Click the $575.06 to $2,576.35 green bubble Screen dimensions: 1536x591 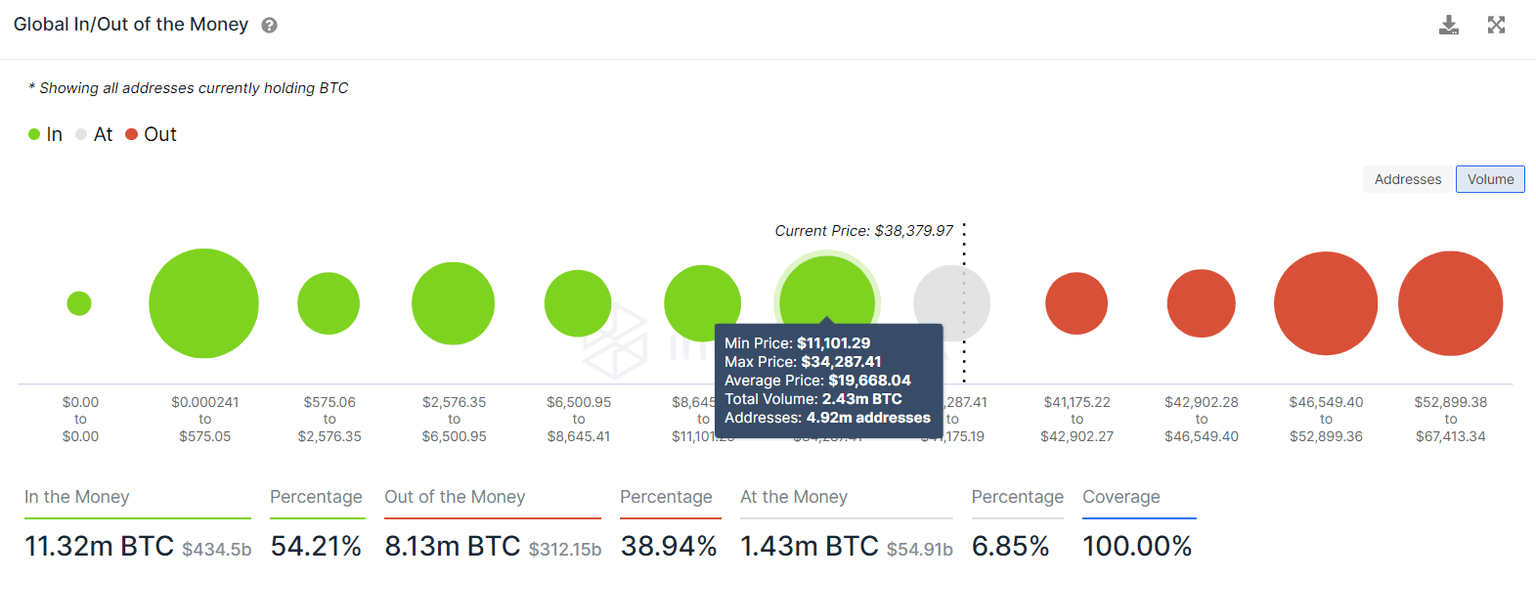coord(328,303)
